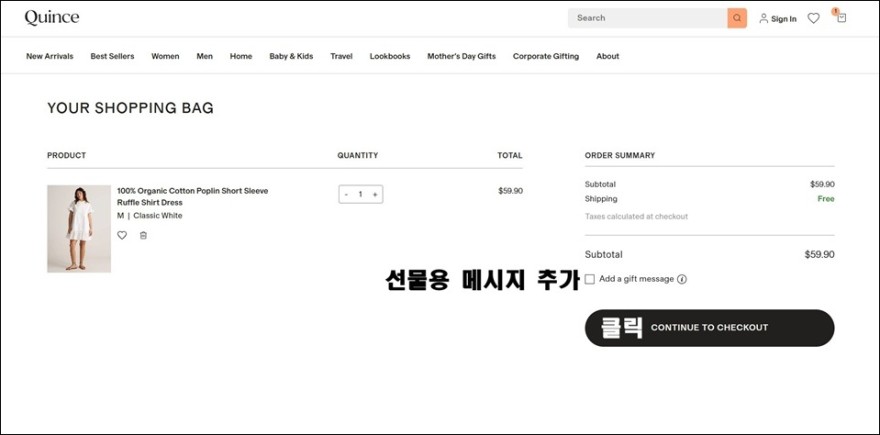The image size is (880, 435).
Task: Open the New Arrivals menu
Action: [x=49, y=56]
